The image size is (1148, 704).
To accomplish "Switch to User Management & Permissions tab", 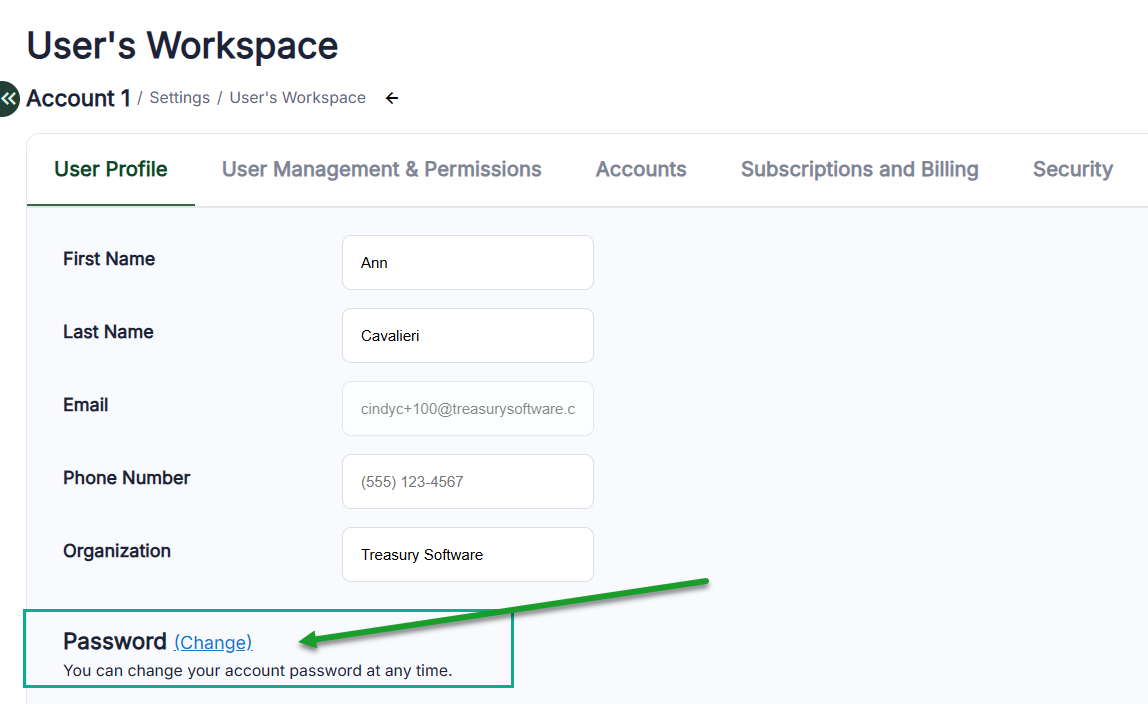I will [x=381, y=169].
